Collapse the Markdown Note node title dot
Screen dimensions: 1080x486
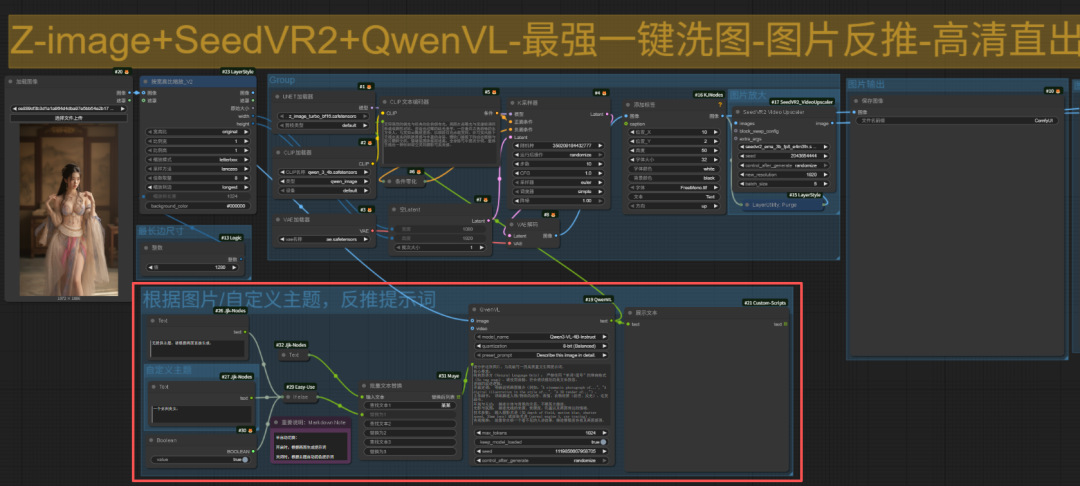click(x=276, y=422)
